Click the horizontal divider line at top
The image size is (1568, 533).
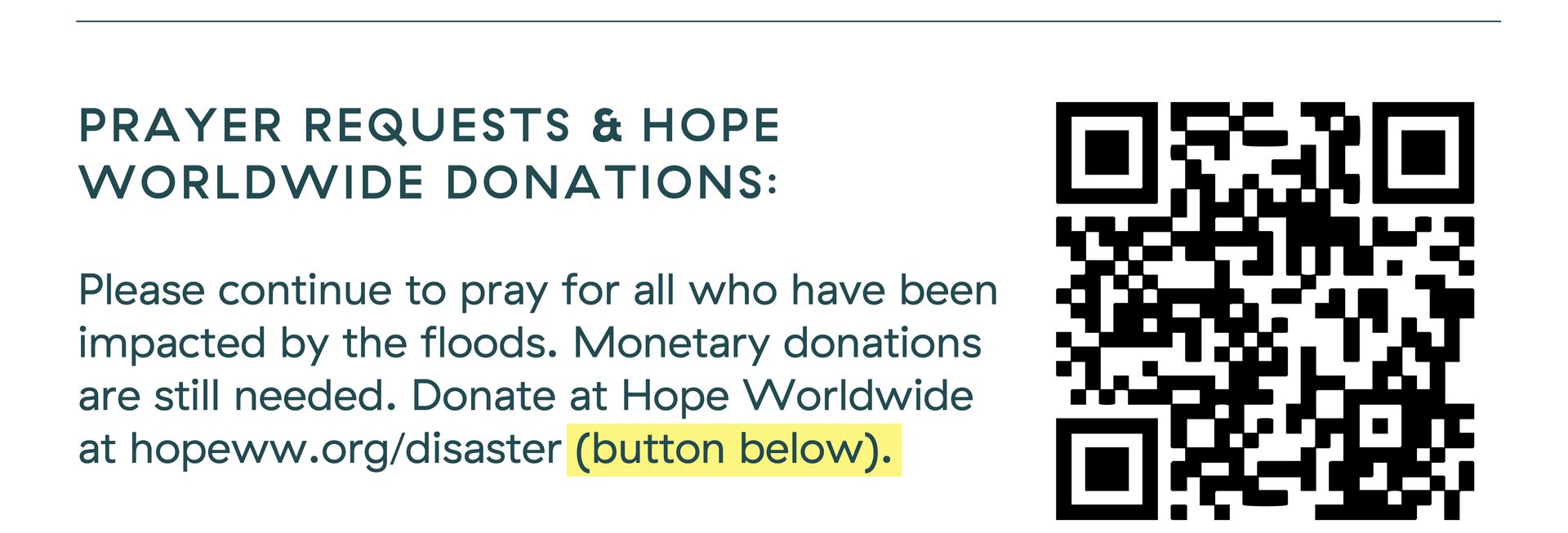tap(788, 21)
